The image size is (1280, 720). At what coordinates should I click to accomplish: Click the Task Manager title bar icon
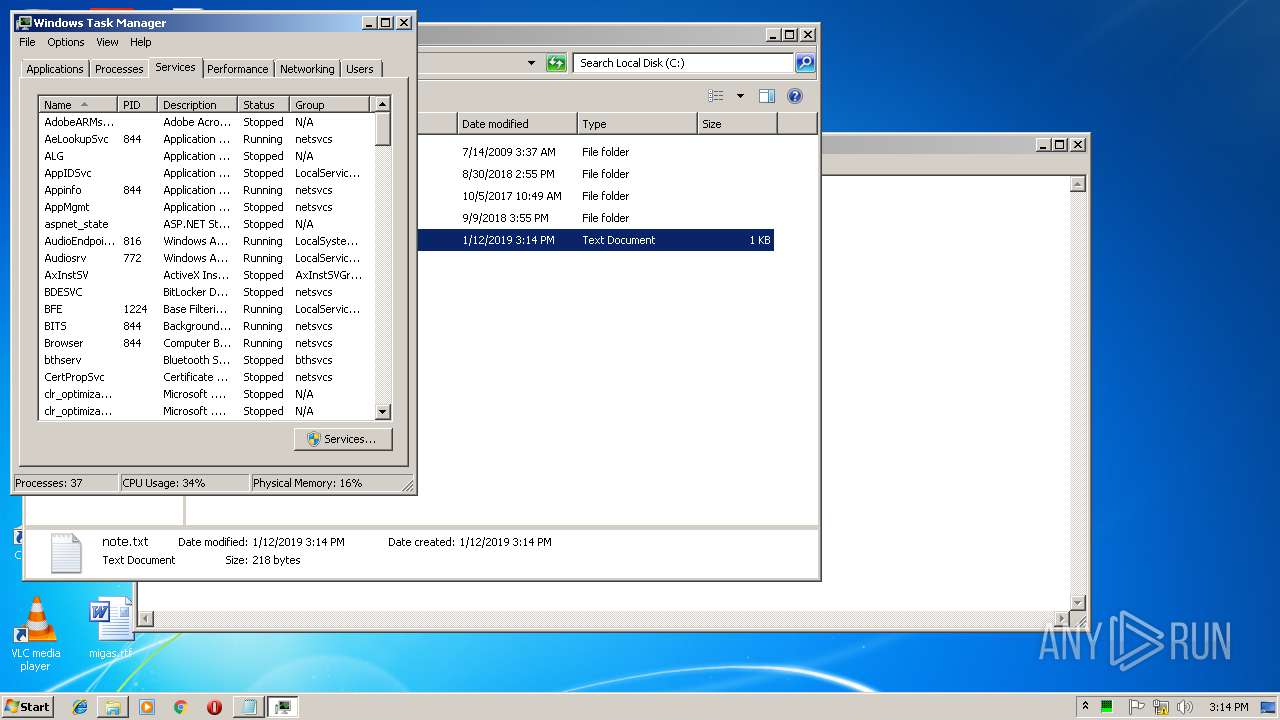(24, 22)
